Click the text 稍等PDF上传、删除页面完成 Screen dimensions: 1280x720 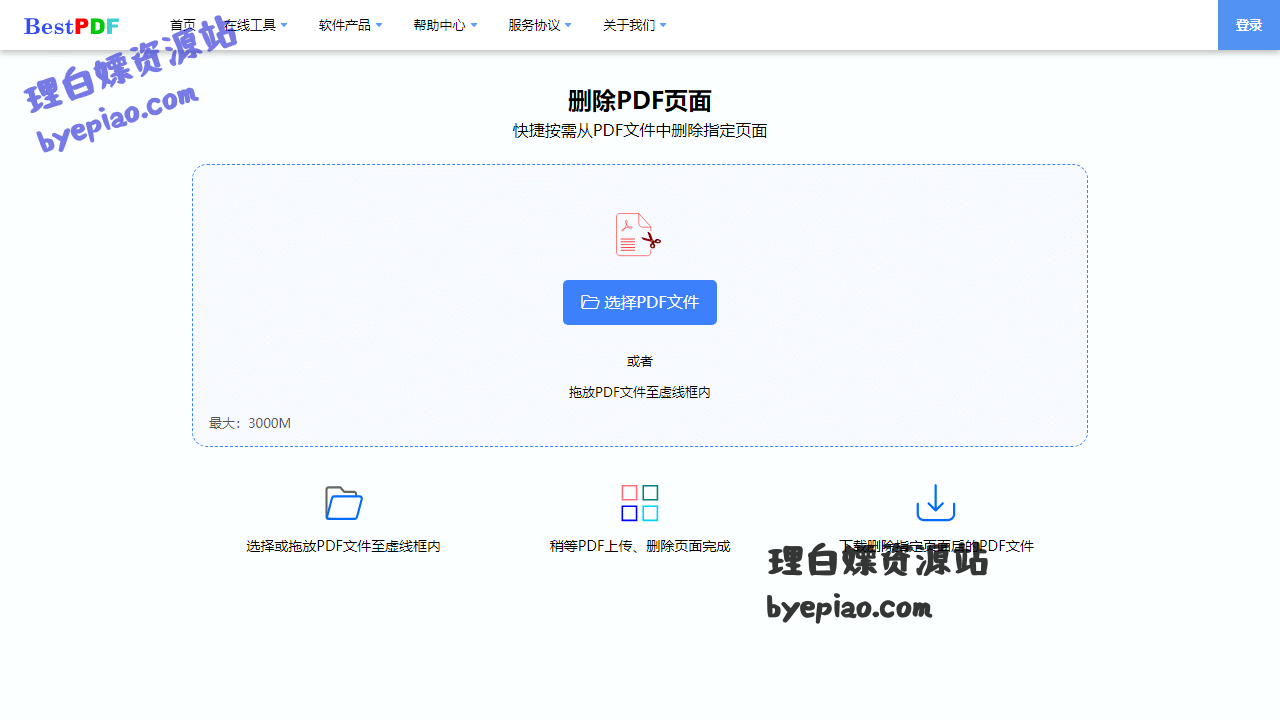[640, 546]
